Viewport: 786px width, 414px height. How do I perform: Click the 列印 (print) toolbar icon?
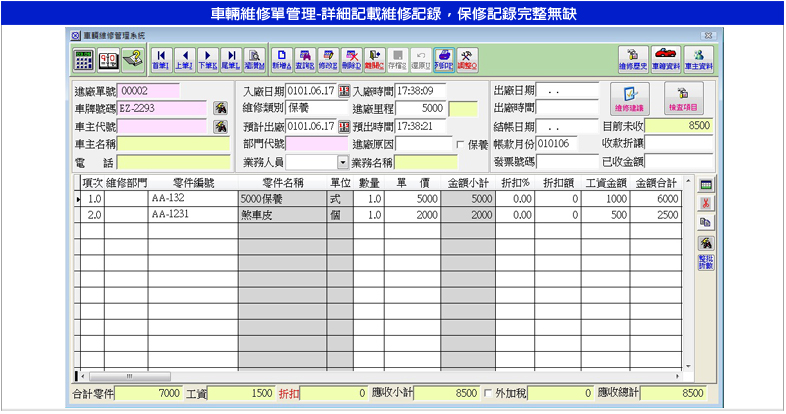[444, 58]
